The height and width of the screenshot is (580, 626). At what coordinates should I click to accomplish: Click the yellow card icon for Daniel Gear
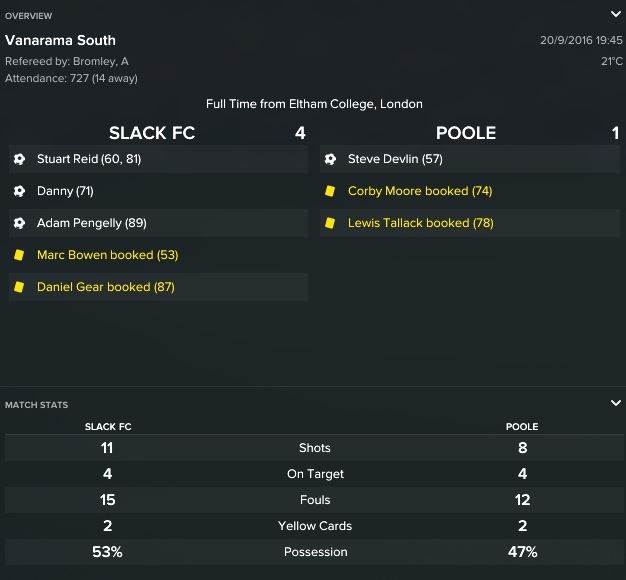[x=19, y=287]
